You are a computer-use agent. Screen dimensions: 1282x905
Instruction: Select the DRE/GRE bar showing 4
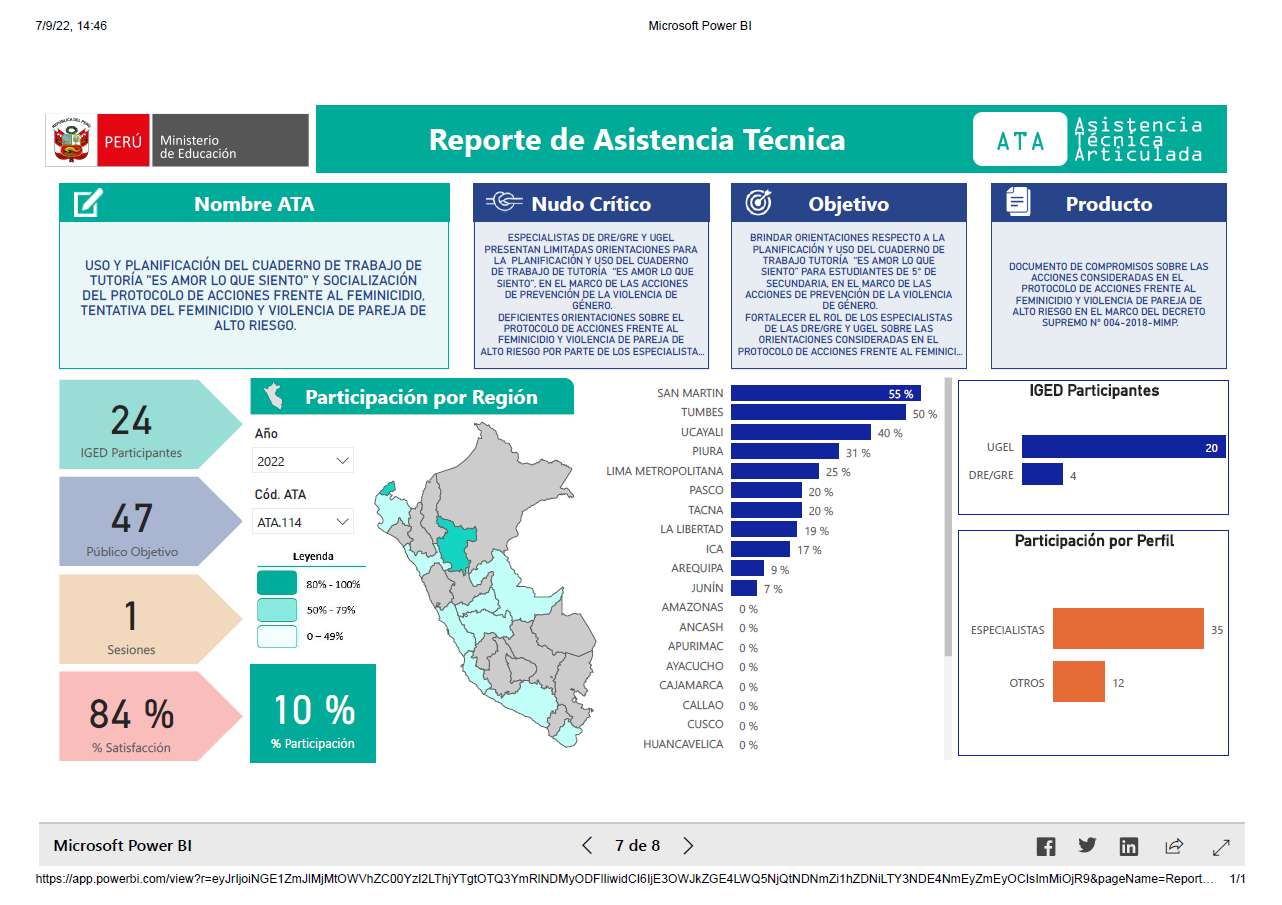point(1042,475)
